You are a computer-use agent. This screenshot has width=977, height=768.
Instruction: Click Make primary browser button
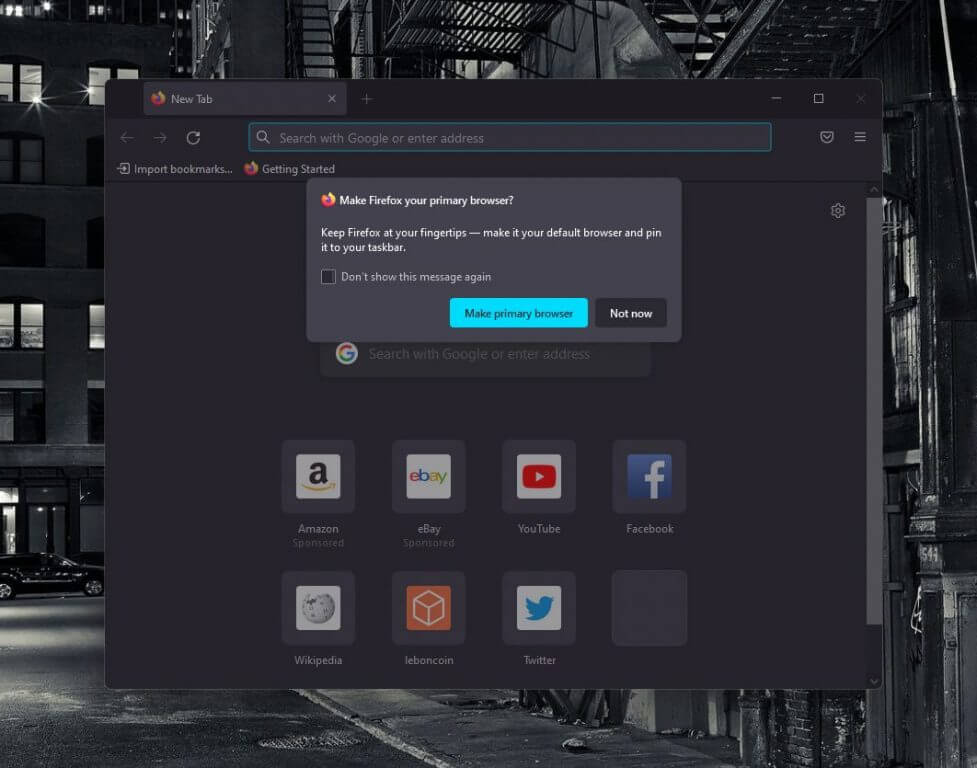tap(518, 313)
